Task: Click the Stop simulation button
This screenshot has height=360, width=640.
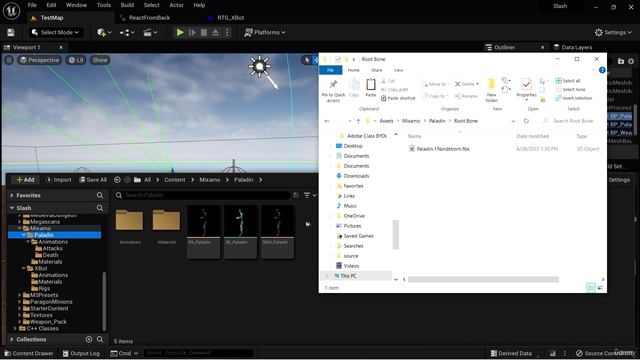Action: pos(204,32)
